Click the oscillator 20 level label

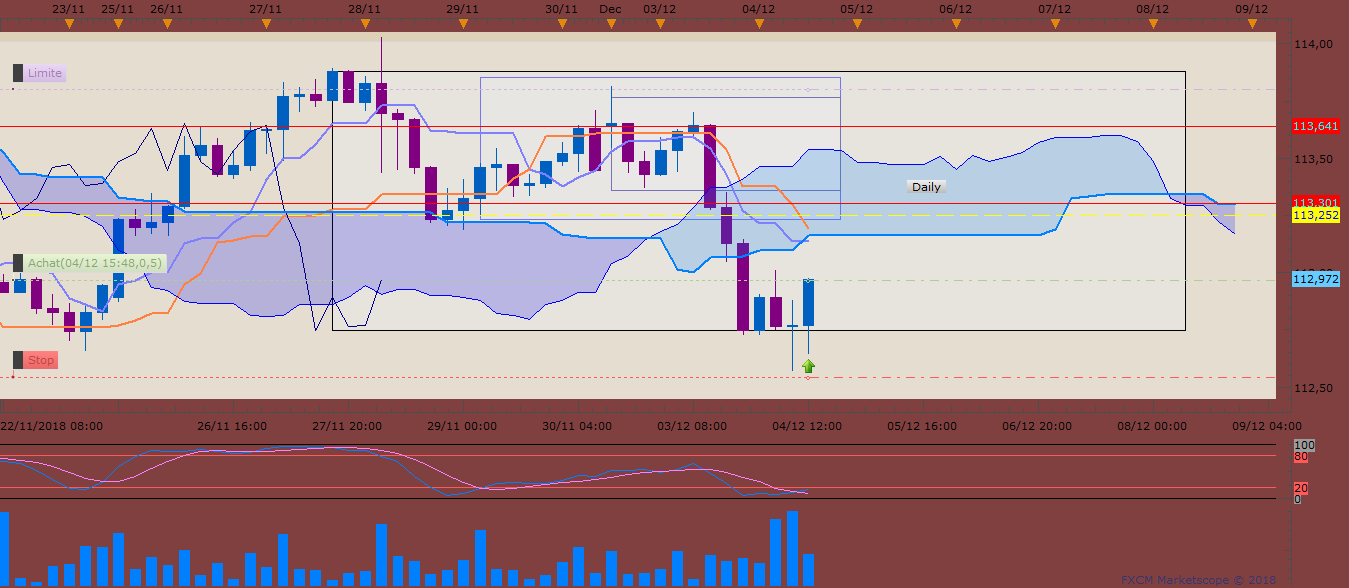1301,488
